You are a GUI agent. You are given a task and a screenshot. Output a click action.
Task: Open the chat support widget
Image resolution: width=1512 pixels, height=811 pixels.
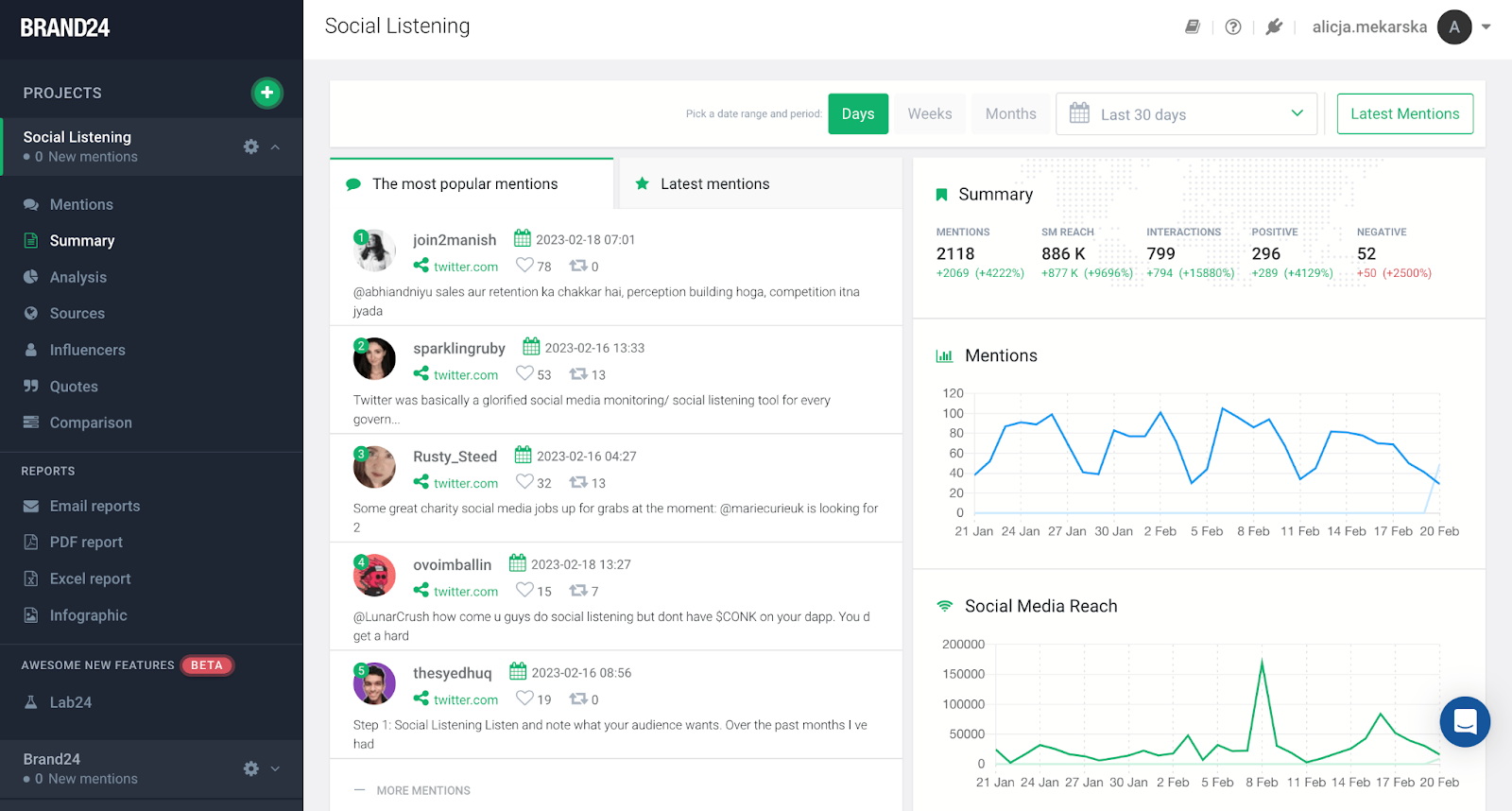1465,722
